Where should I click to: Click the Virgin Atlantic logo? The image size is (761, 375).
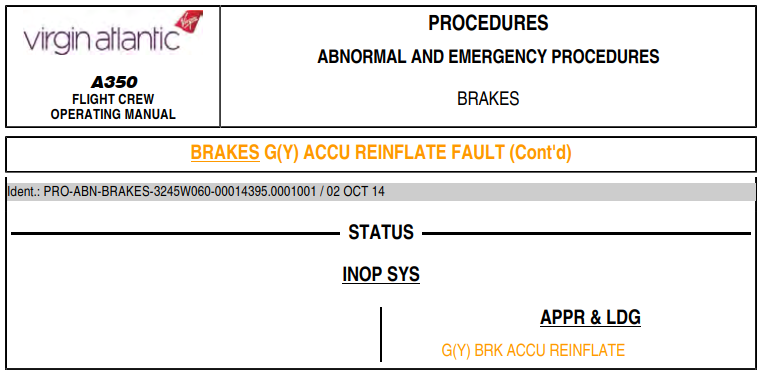(x=113, y=34)
